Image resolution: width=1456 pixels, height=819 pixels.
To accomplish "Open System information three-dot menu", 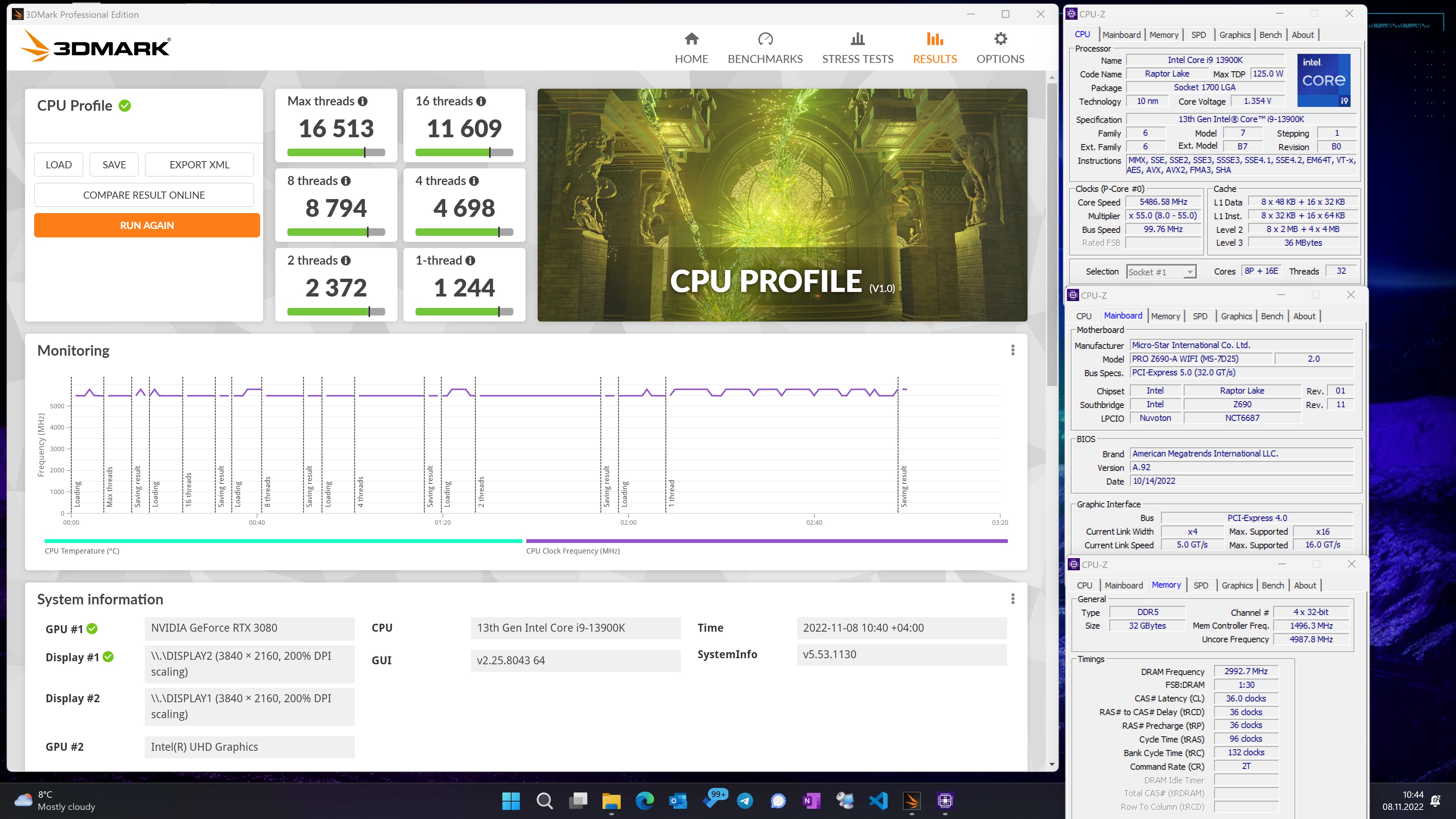I will [x=1012, y=599].
